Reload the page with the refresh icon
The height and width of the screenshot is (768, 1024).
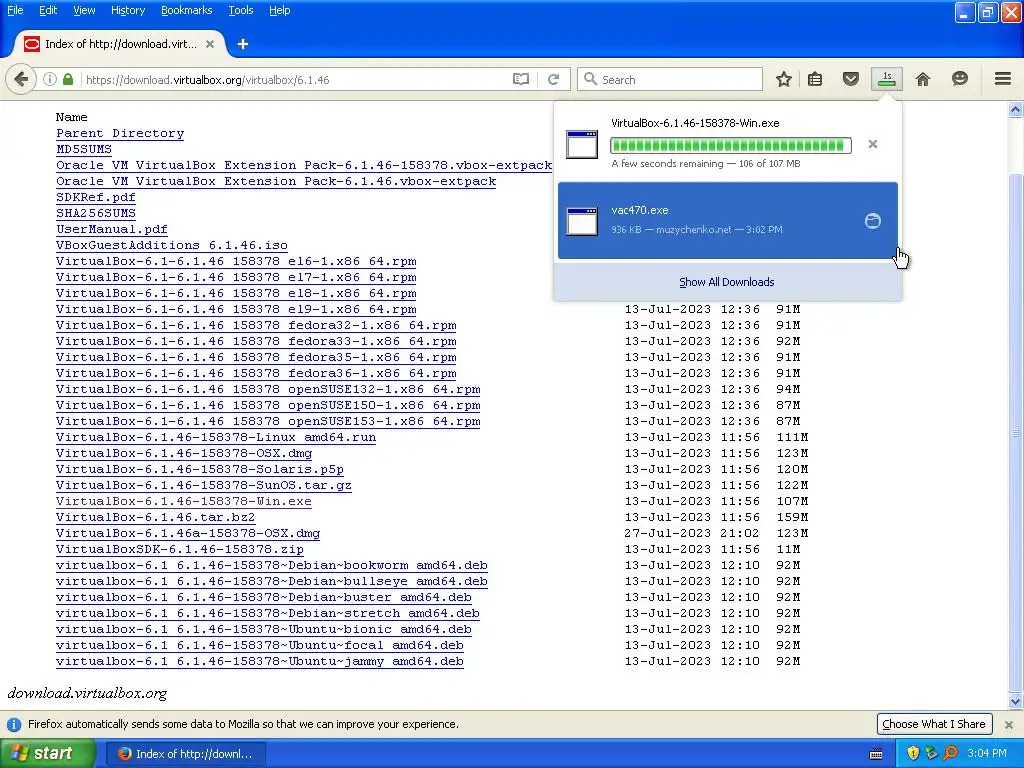[x=554, y=80]
